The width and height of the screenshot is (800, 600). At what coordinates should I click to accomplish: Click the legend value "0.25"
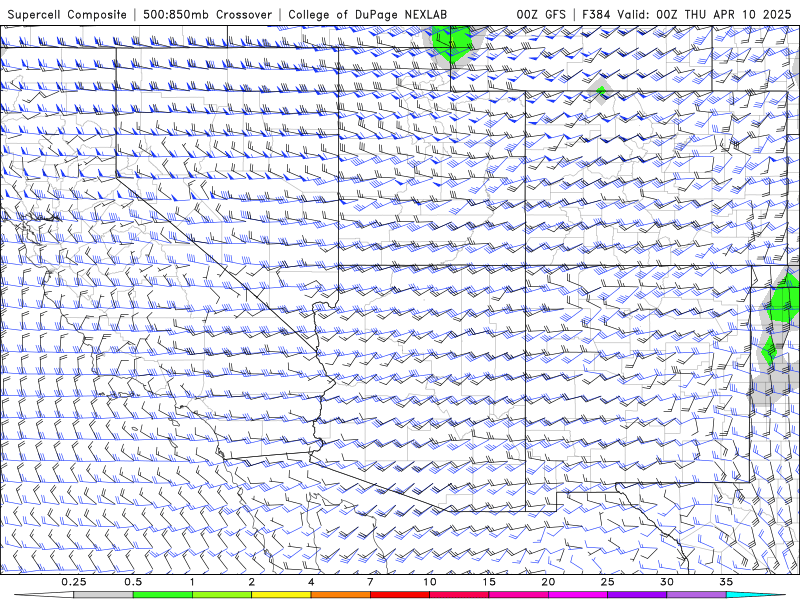pos(74,582)
